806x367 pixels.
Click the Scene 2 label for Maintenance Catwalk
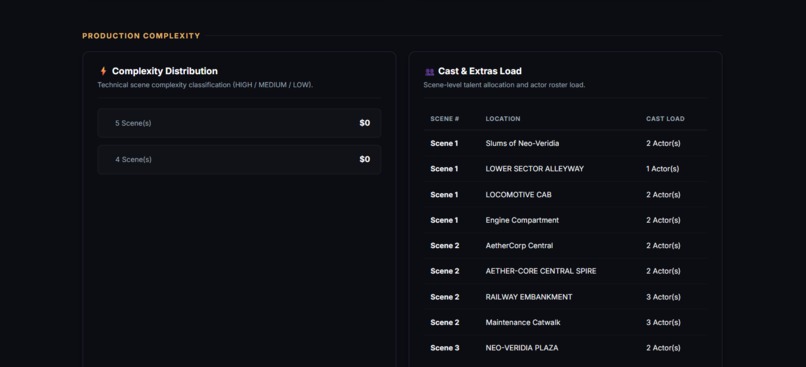click(445, 322)
